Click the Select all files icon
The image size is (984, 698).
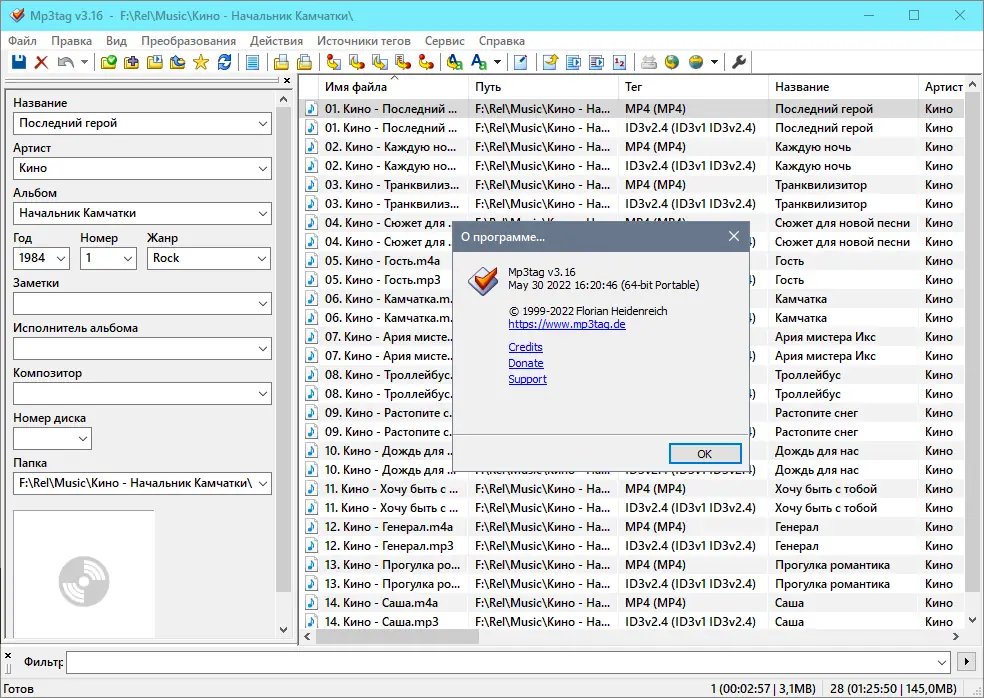[252, 62]
